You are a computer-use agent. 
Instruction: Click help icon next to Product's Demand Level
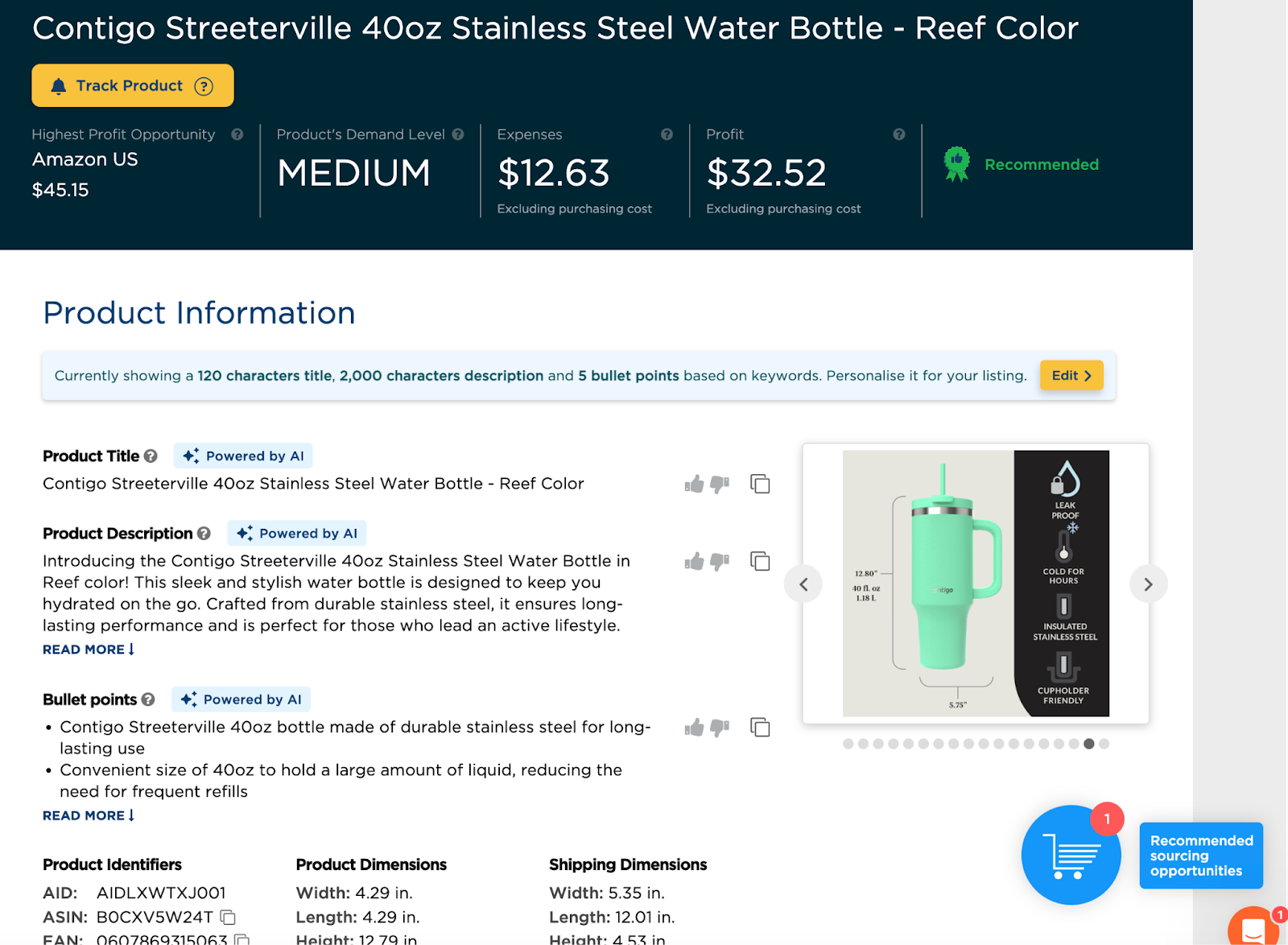tap(458, 134)
